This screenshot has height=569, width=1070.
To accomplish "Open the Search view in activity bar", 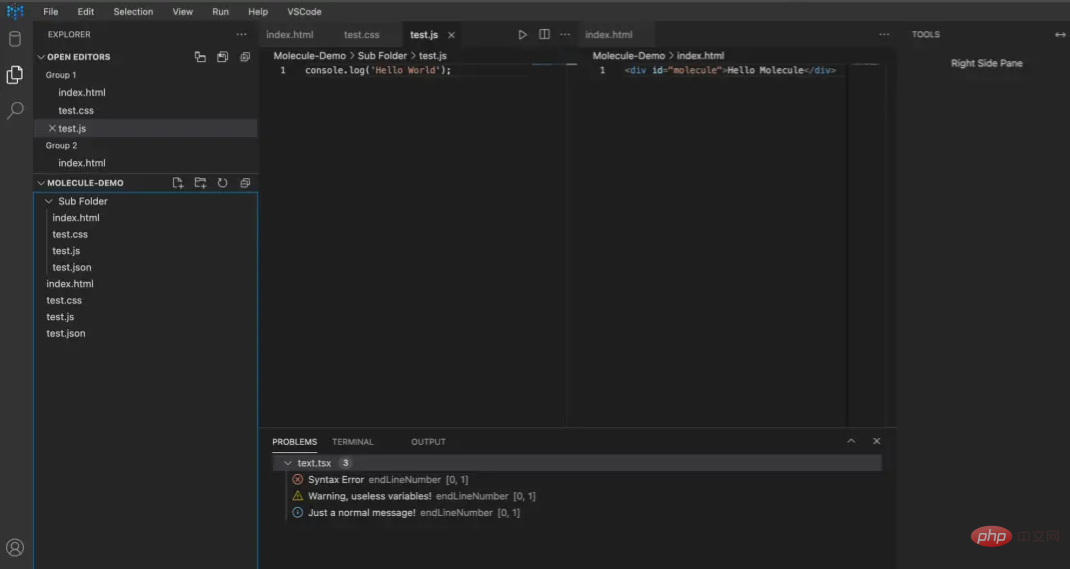I will 15,110.
